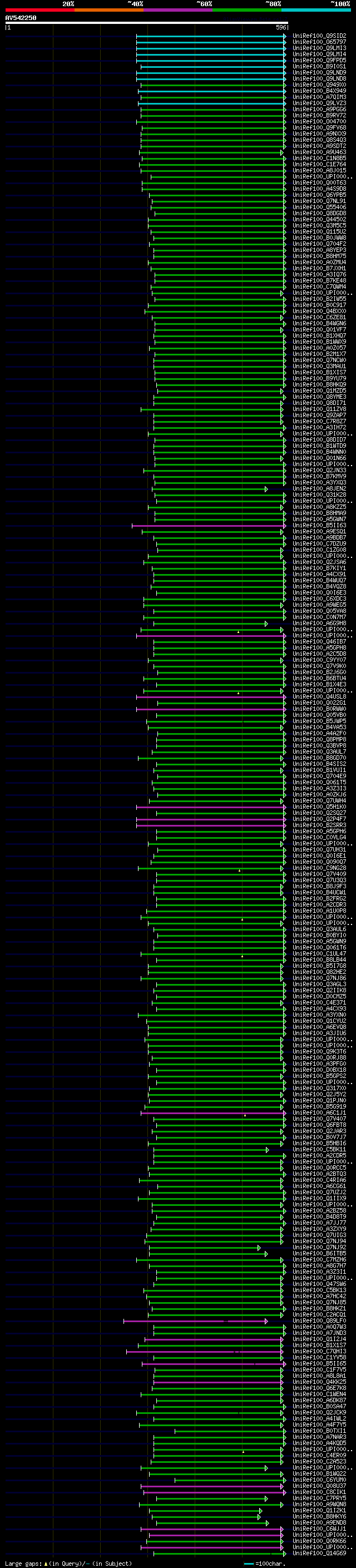Screen dimensions: 356x1568
Task: Select hit label UniRef100_Q55406
Action: coord(319,207)
